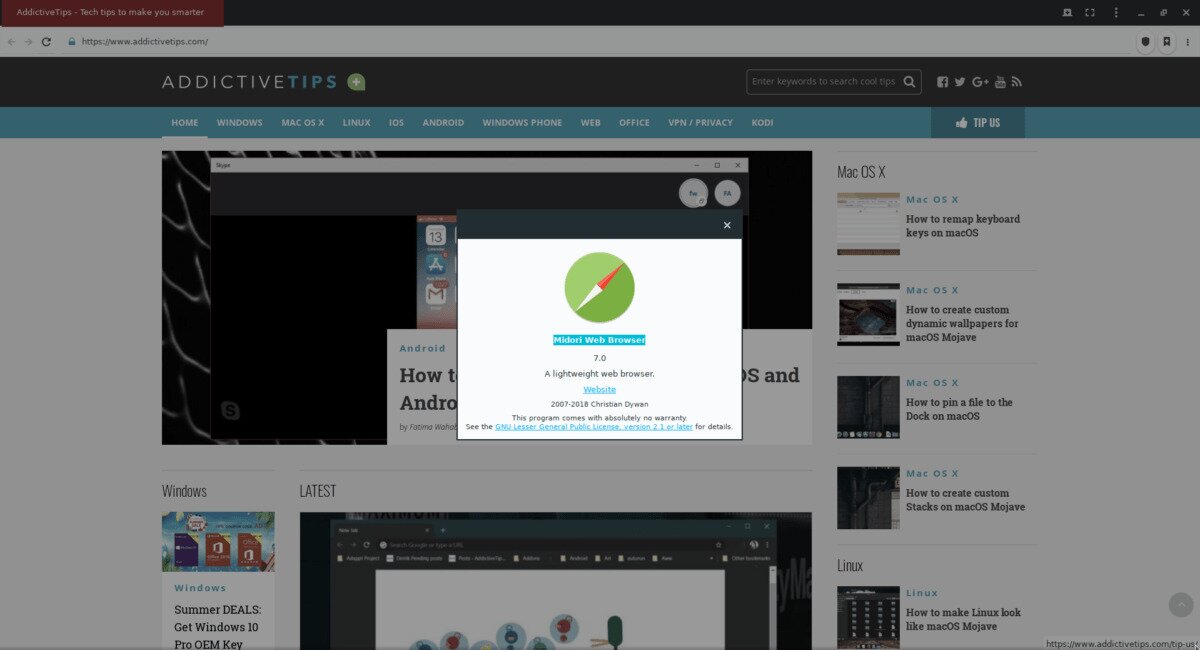Open the VPN / PRIVACY nav item
The height and width of the screenshot is (650, 1200).
coord(701,122)
